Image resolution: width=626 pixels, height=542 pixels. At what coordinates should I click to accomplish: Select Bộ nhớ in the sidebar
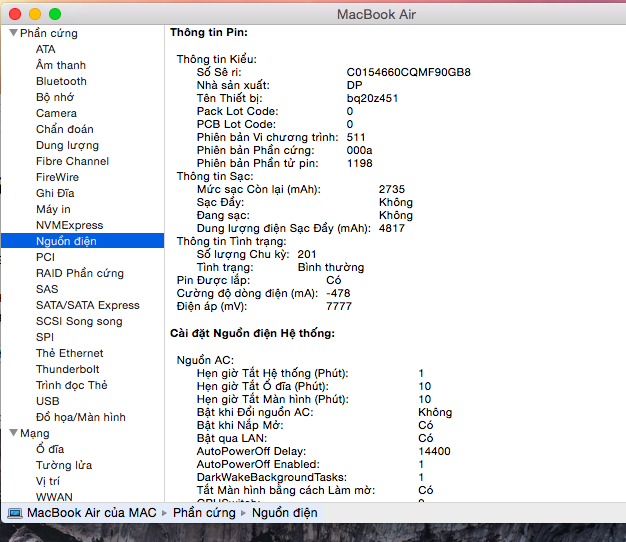tap(55, 97)
